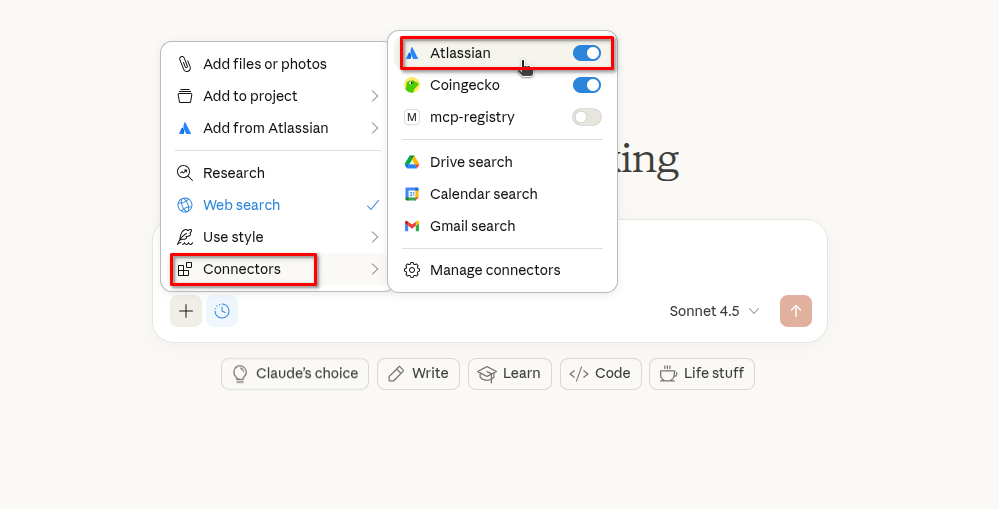Click the Google Drive icon
The width and height of the screenshot is (999, 509).
coord(412,162)
